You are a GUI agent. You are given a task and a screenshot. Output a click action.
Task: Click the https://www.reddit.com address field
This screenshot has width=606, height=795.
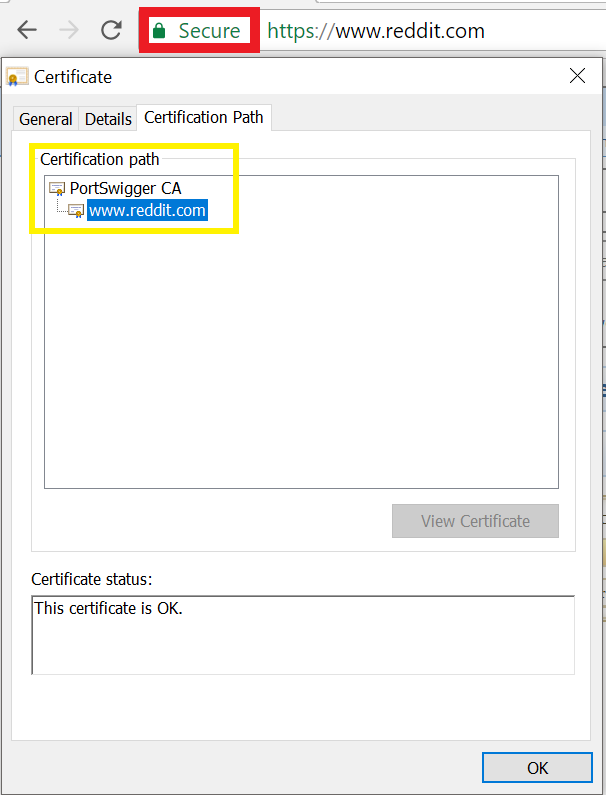pos(376,31)
